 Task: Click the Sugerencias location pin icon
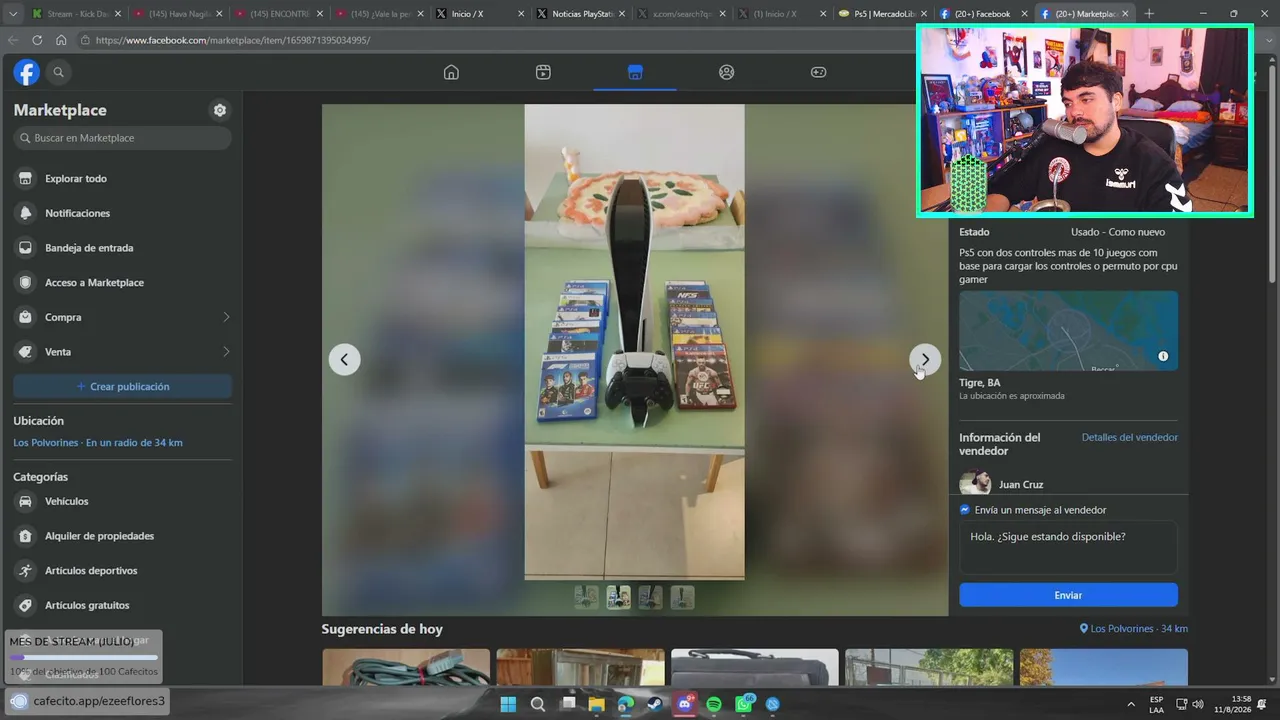click(x=1084, y=629)
